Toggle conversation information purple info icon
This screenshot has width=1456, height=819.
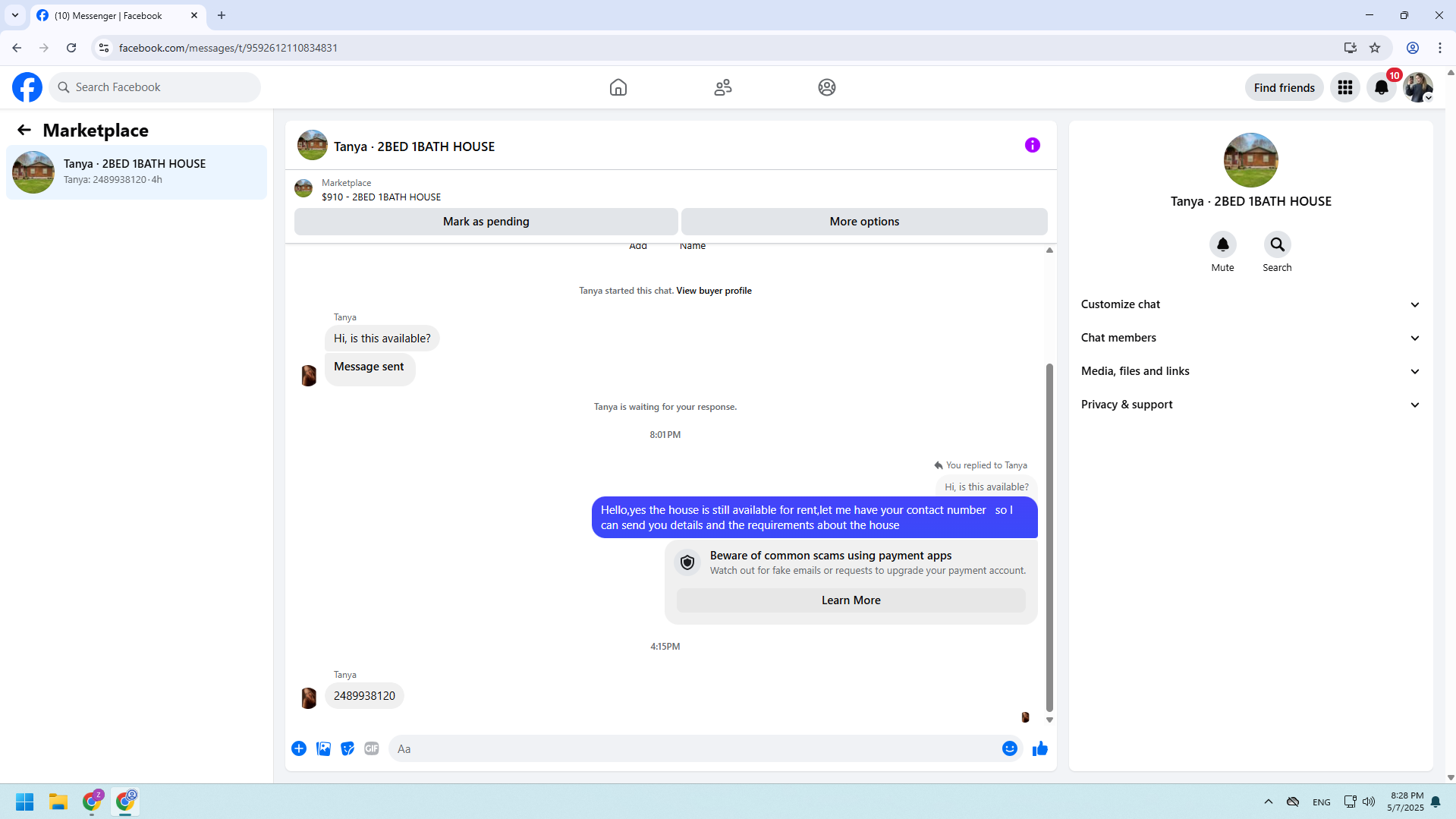1033,145
